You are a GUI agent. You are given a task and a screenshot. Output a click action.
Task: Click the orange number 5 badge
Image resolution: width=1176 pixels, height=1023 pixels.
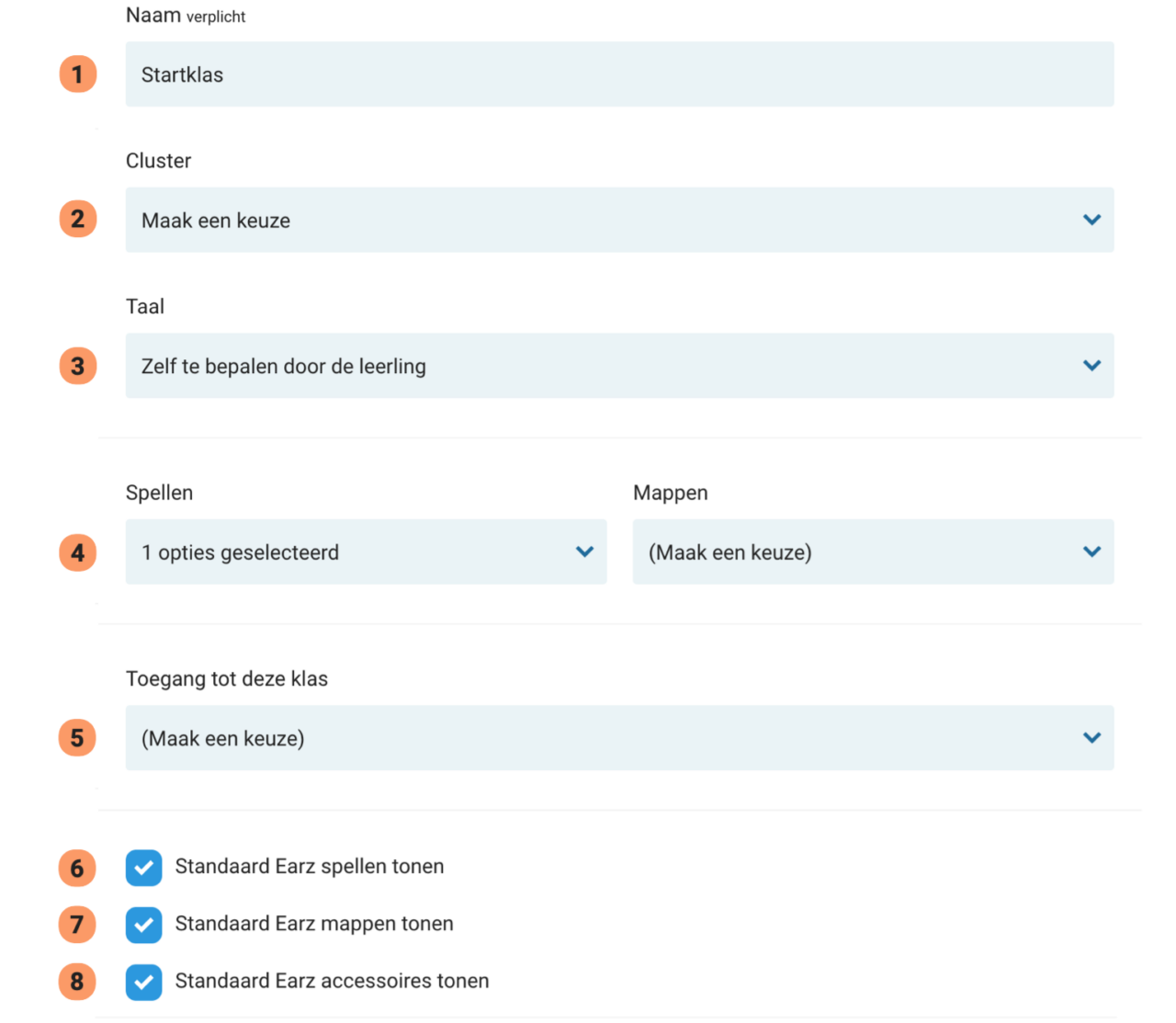coord(78,738)
